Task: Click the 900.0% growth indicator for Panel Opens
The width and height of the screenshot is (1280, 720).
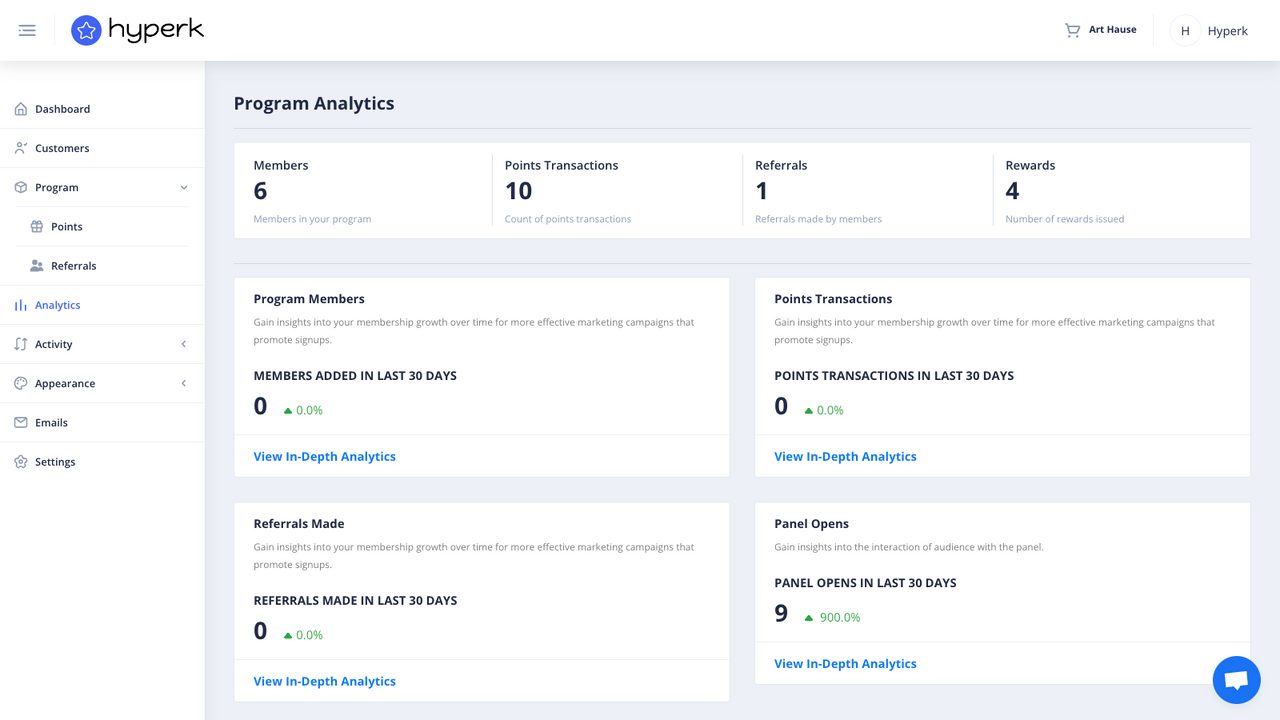Action: pos(834,617)
